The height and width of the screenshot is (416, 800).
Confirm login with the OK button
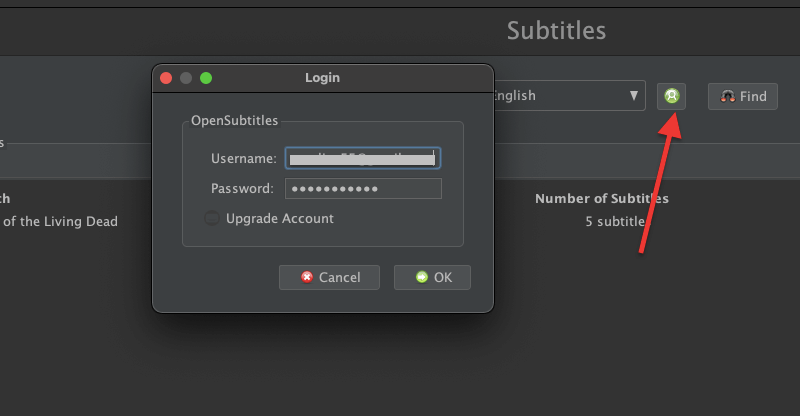tap(432, 277)
